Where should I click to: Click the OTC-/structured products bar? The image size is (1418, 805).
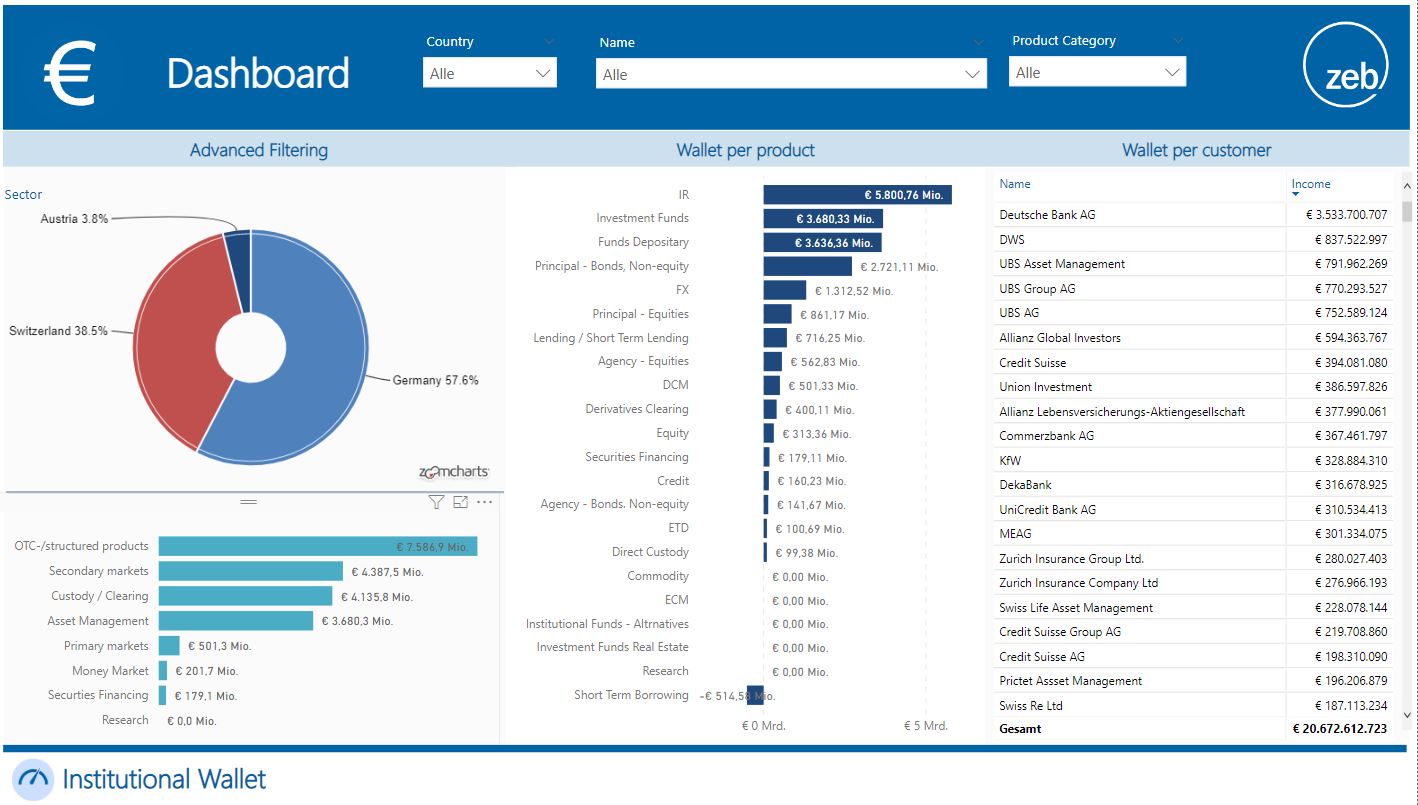(x=317, y=547)
